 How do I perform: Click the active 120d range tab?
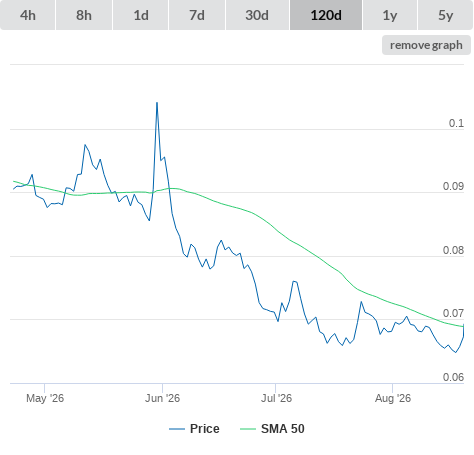point(326,15)
